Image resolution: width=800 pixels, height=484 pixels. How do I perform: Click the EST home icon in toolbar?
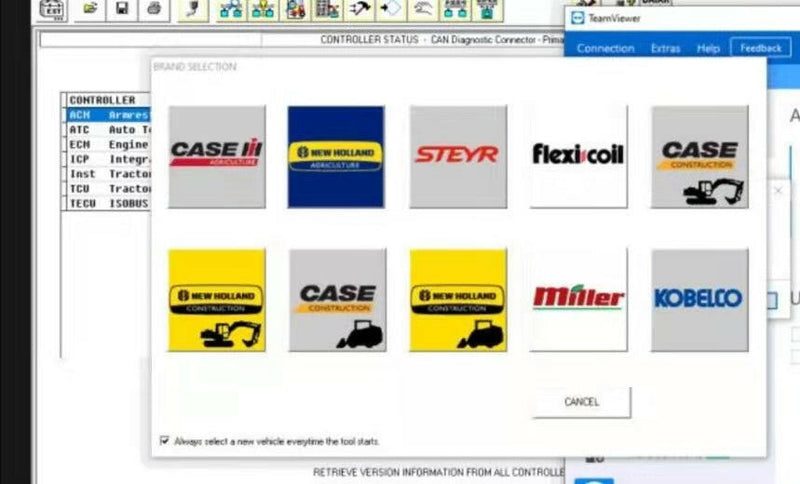52,9
